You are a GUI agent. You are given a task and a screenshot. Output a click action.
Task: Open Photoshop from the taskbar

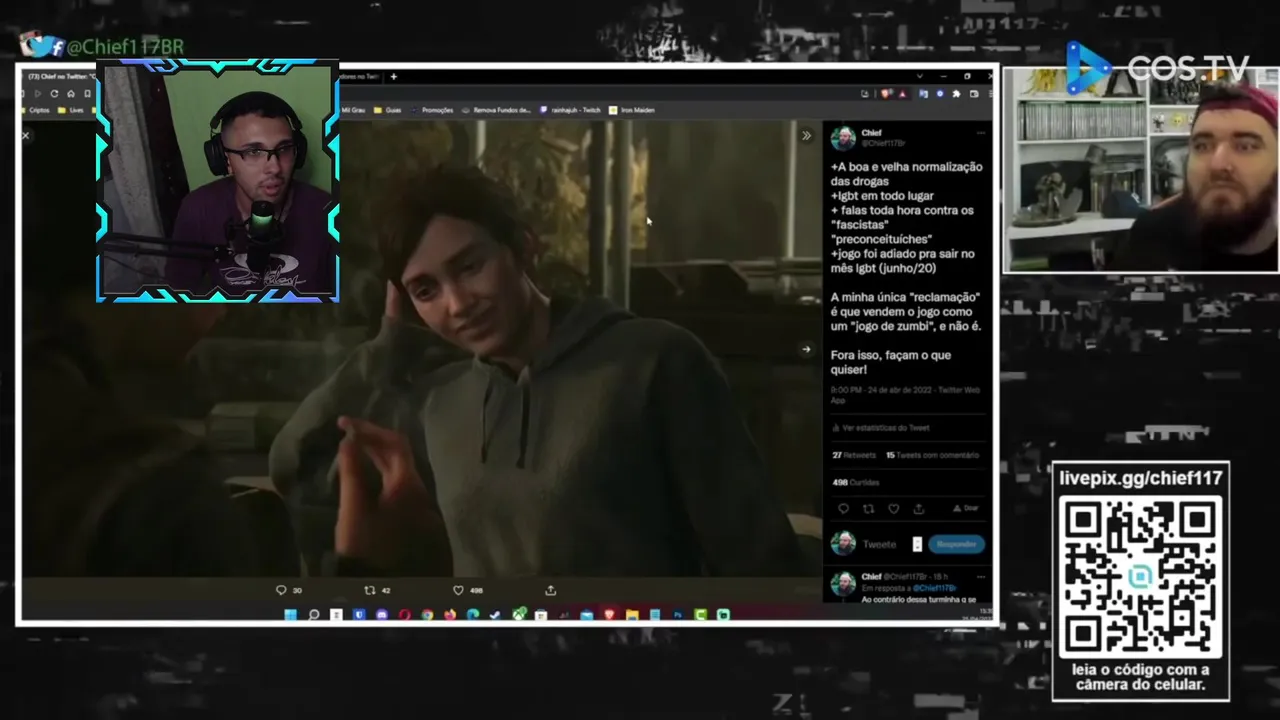(678, 615)
